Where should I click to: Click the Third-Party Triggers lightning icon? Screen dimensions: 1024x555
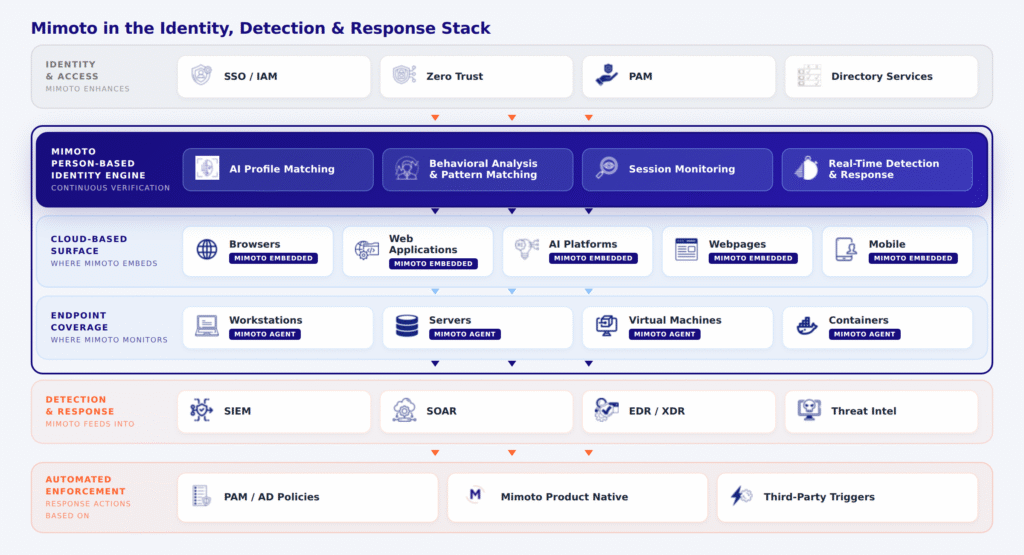[741, 496]
